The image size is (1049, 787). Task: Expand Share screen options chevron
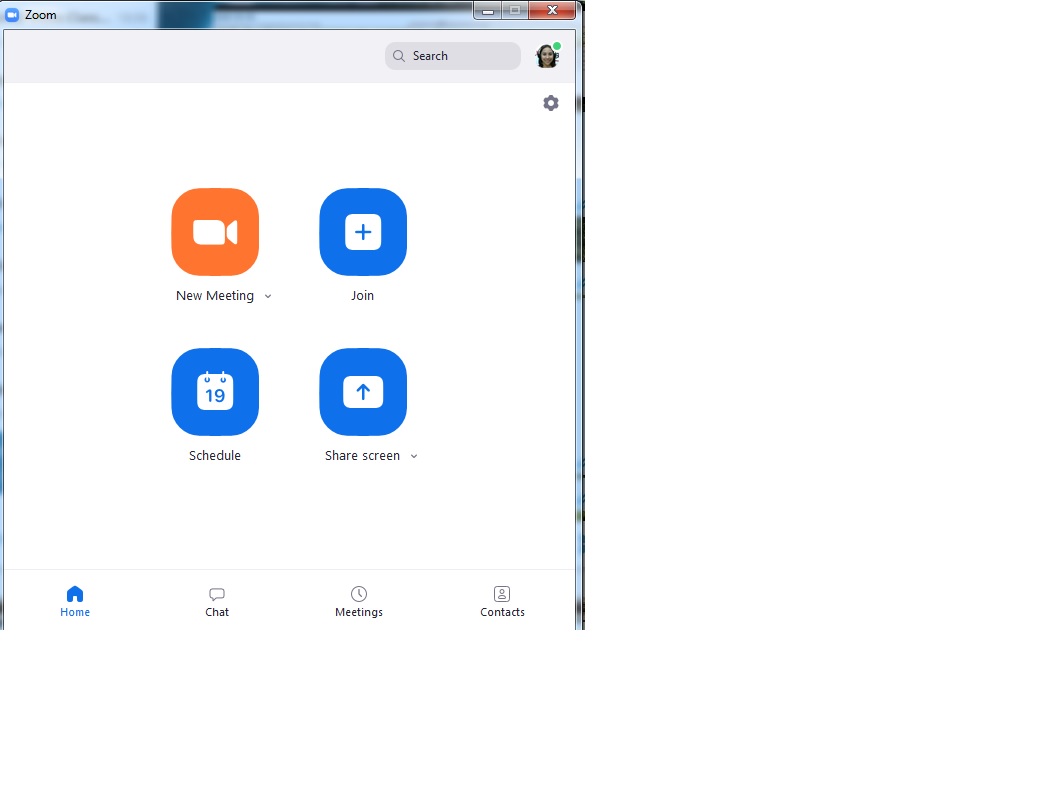[x=413, y=456]
